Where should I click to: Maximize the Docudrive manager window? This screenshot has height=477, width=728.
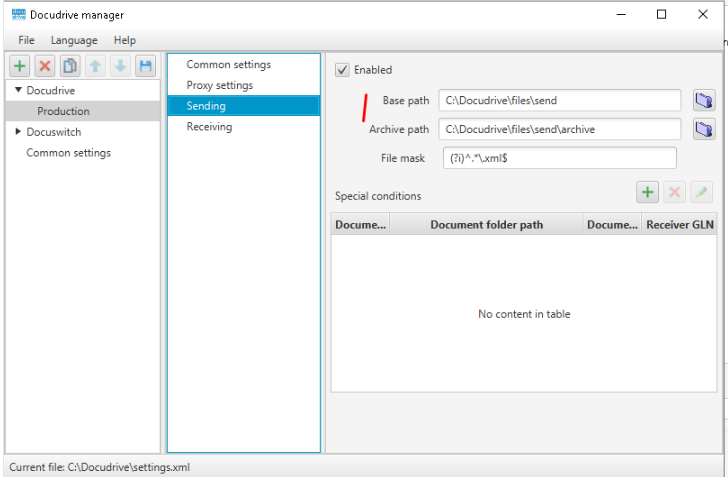(x=662, y=14)
